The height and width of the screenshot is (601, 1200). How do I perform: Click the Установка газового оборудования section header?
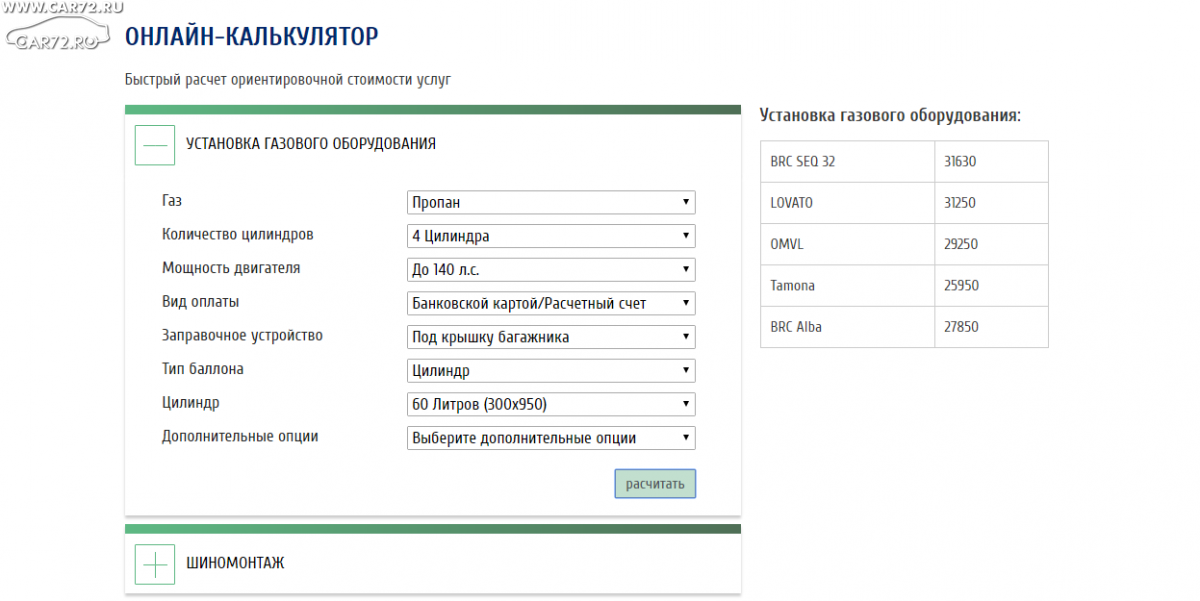point(311,144)
